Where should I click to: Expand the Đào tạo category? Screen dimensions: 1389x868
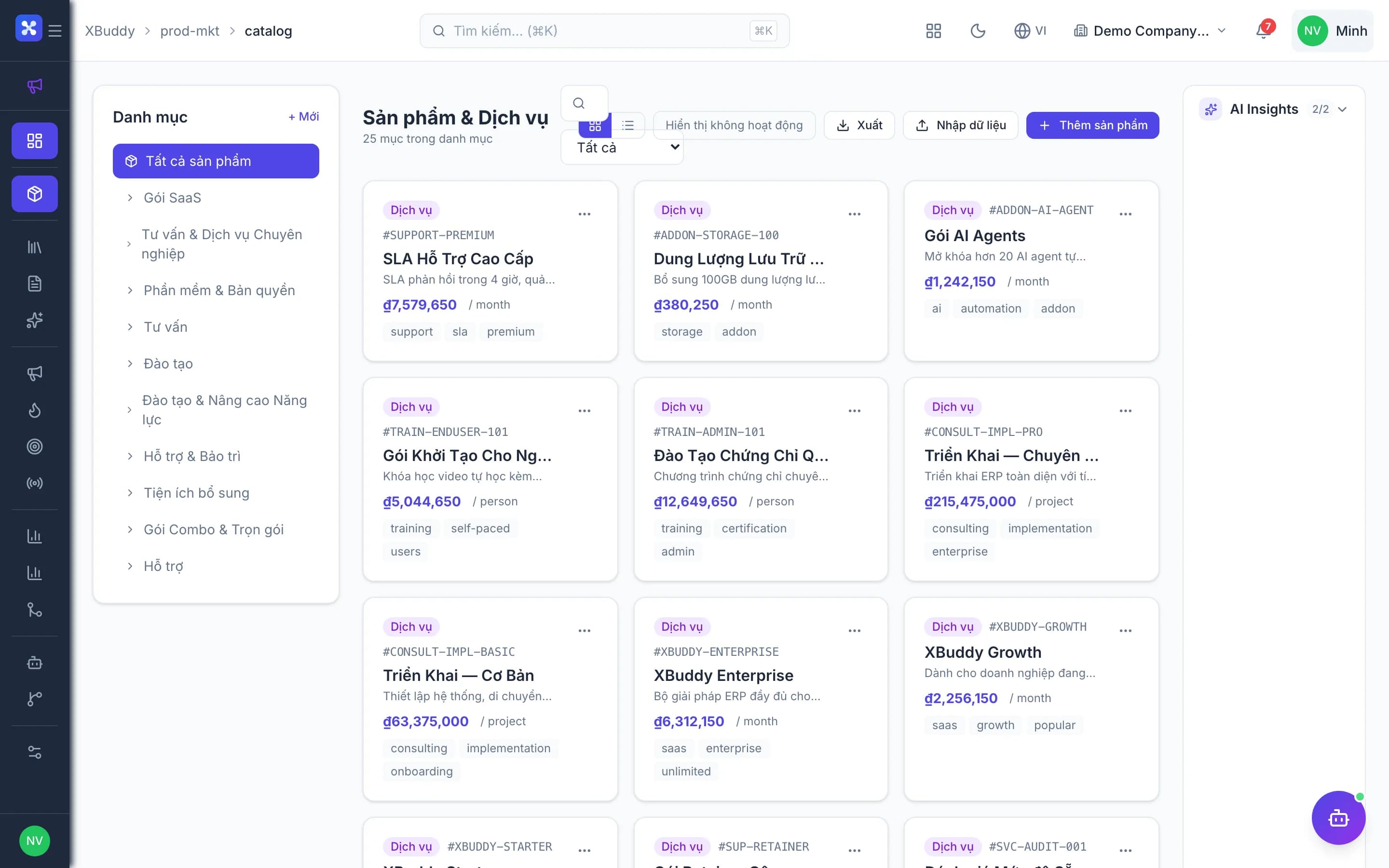tap(130, 364)
